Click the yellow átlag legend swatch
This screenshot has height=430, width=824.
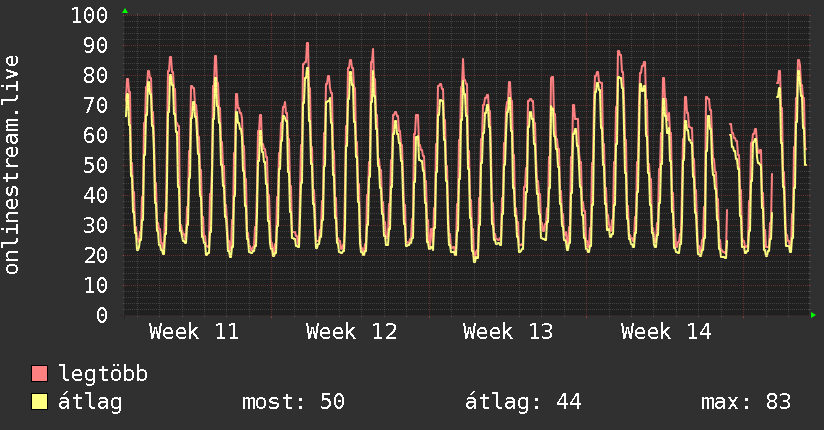39,402
